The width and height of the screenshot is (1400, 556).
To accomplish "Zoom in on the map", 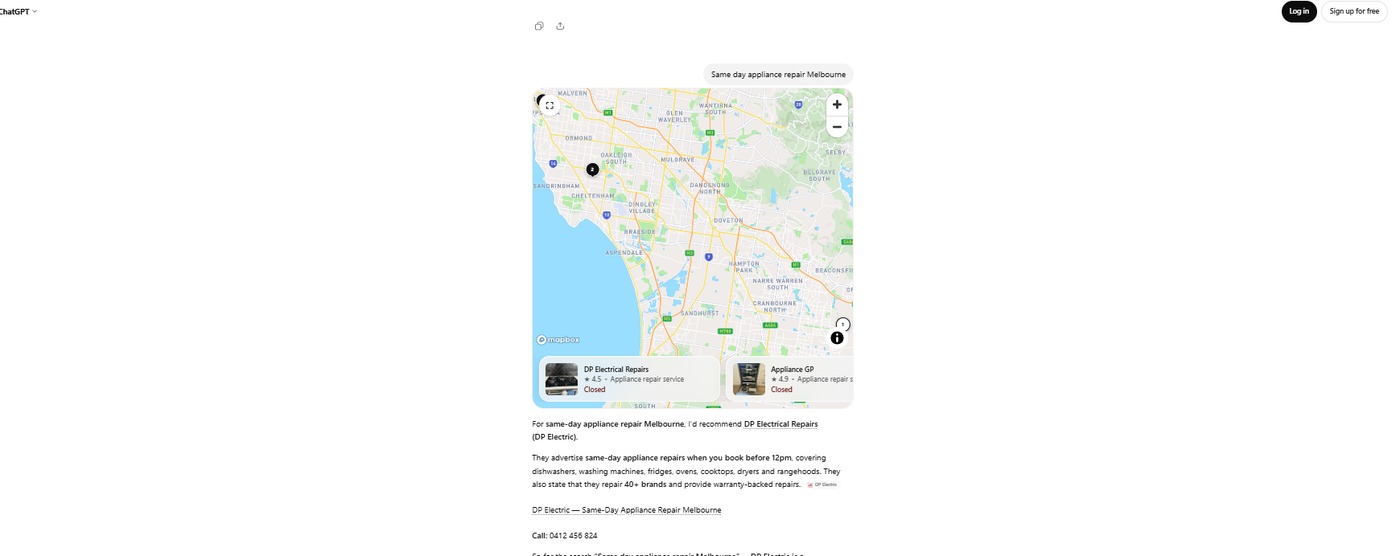I will point(837,104).
